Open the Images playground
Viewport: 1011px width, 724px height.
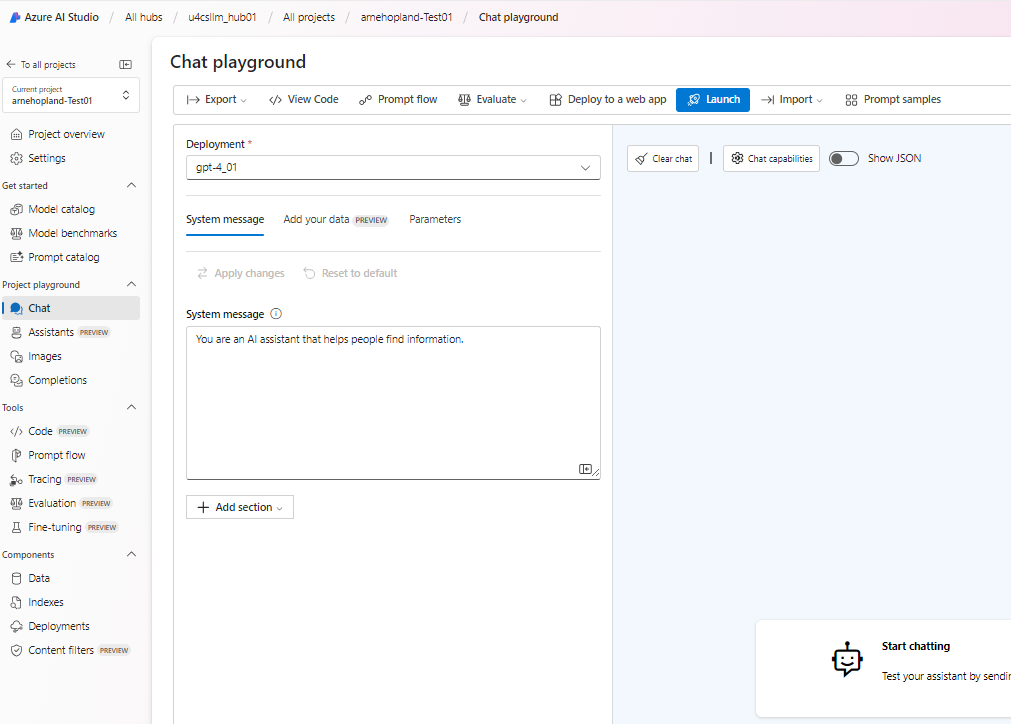click(45, 356)
